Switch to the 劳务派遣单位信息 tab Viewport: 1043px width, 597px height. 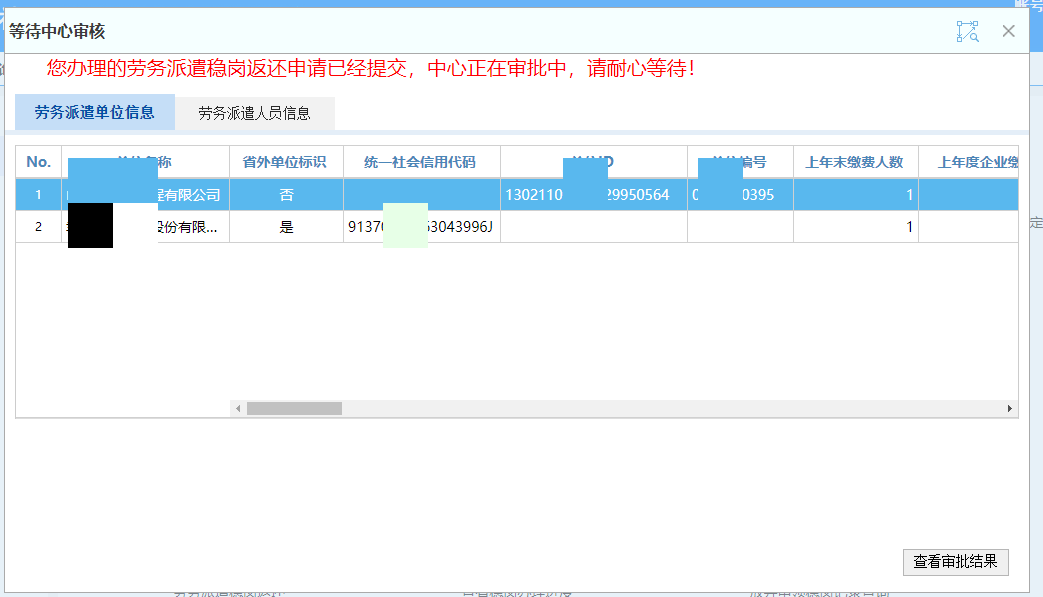click(x=95, y=113)
